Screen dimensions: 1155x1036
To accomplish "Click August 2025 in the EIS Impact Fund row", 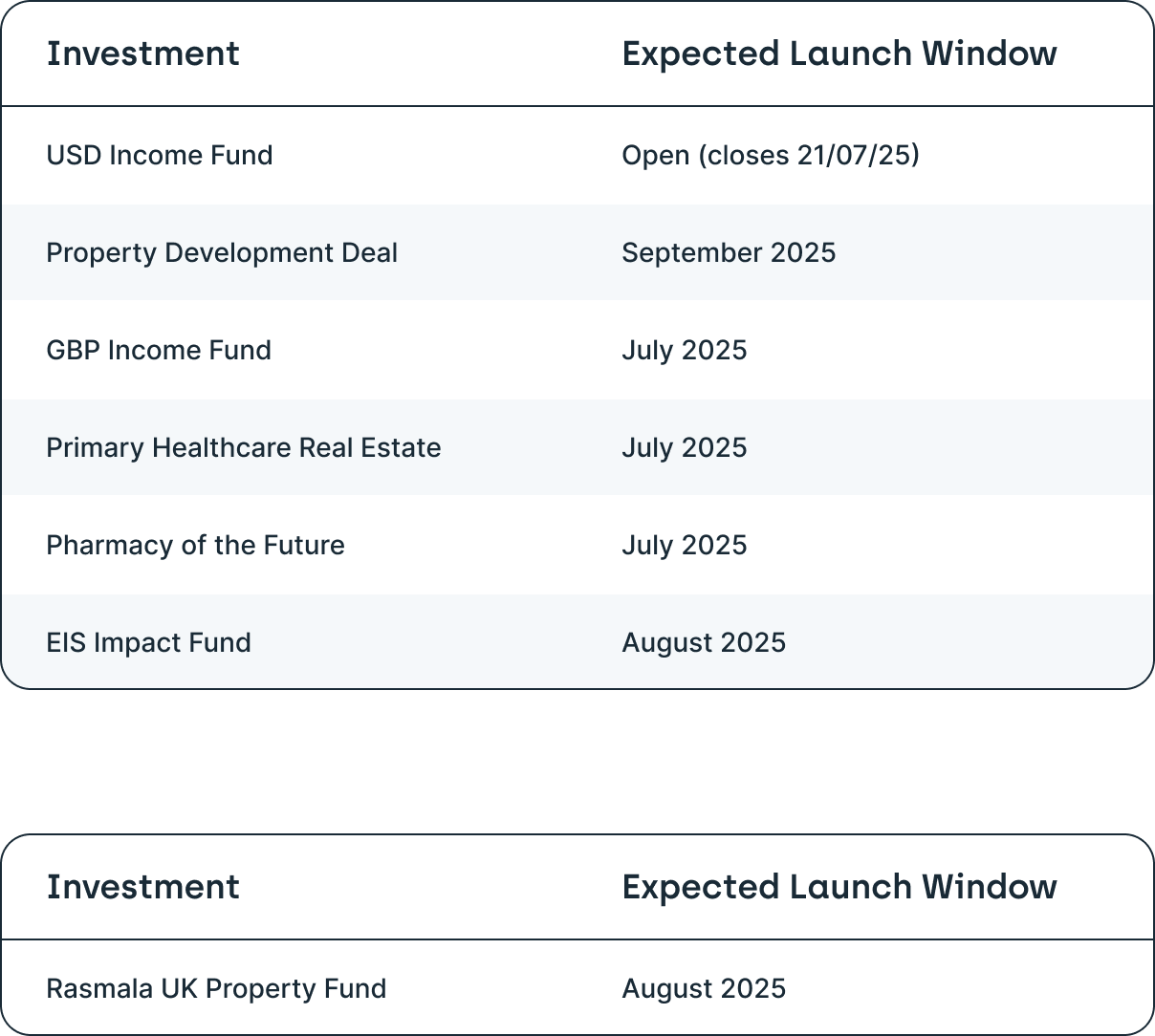I will point(703,642).
